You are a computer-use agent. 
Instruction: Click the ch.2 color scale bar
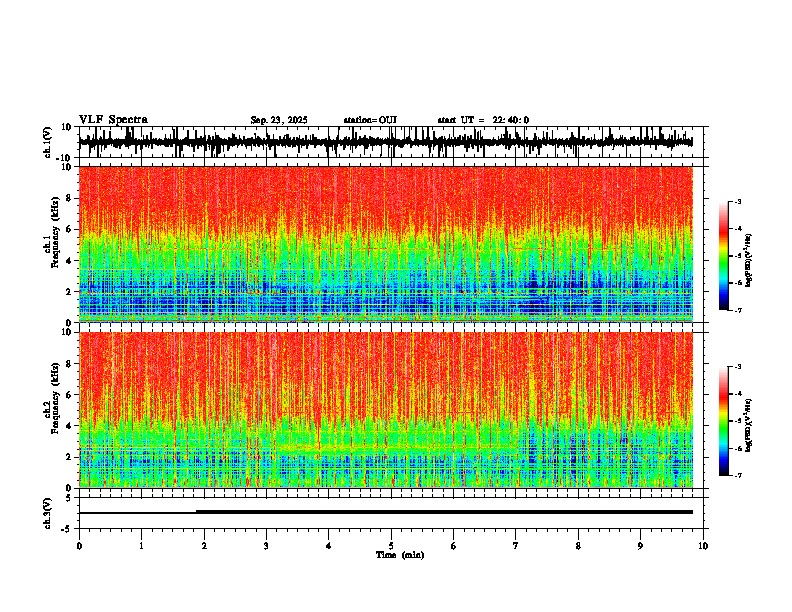[x=723, y=421]
